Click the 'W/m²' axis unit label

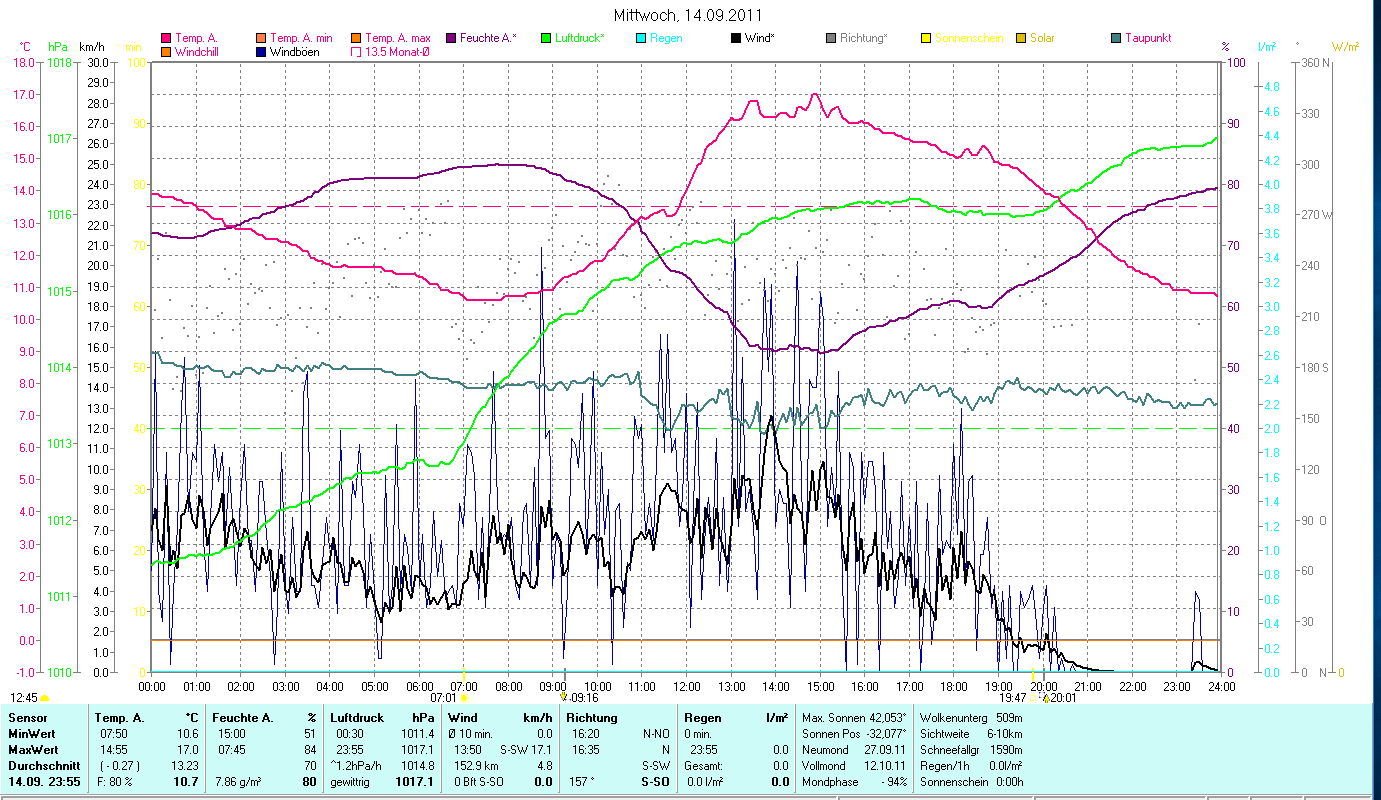1345,47
